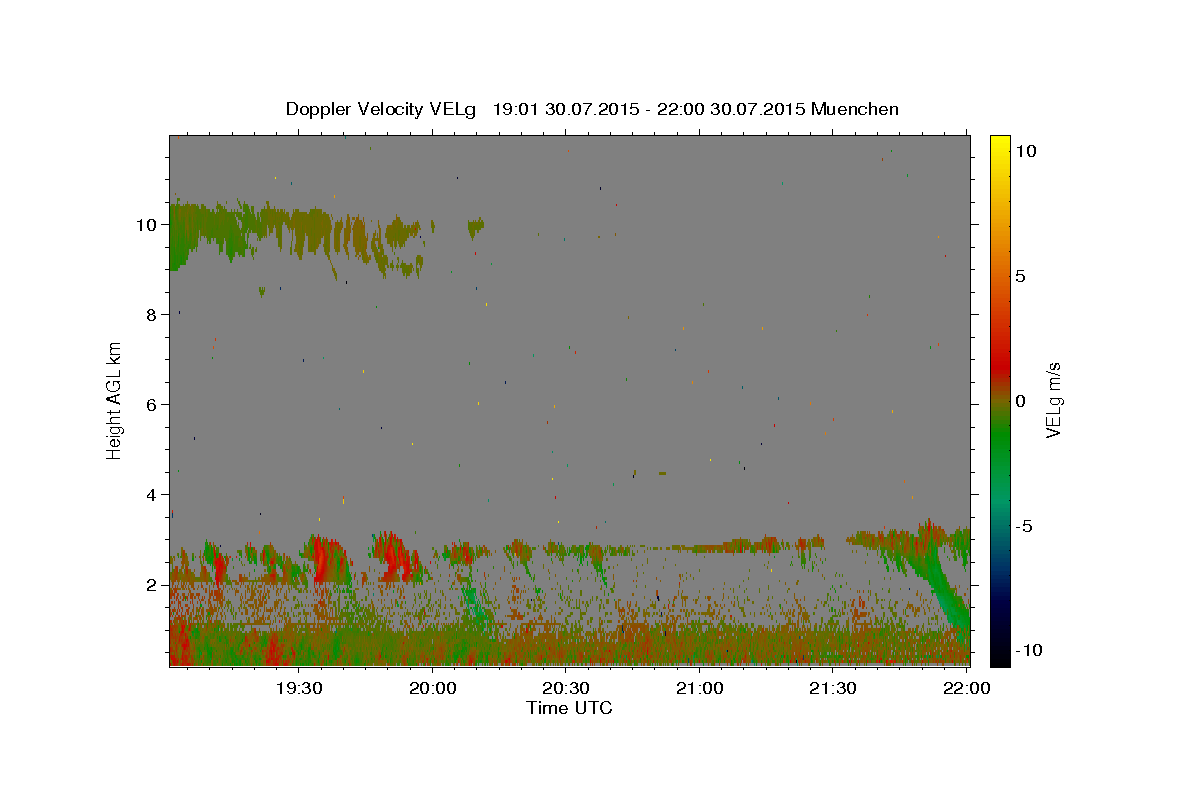Click the height axis label 2
1200x800 pixels.
(x=152, y=585)
